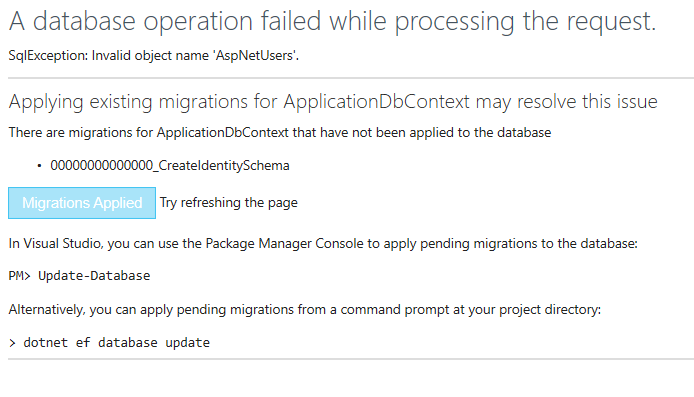Viewport: 694px width, 397px height.
Task: Click the Visual Studio Package Manager Console instruction
Action: 323,243
